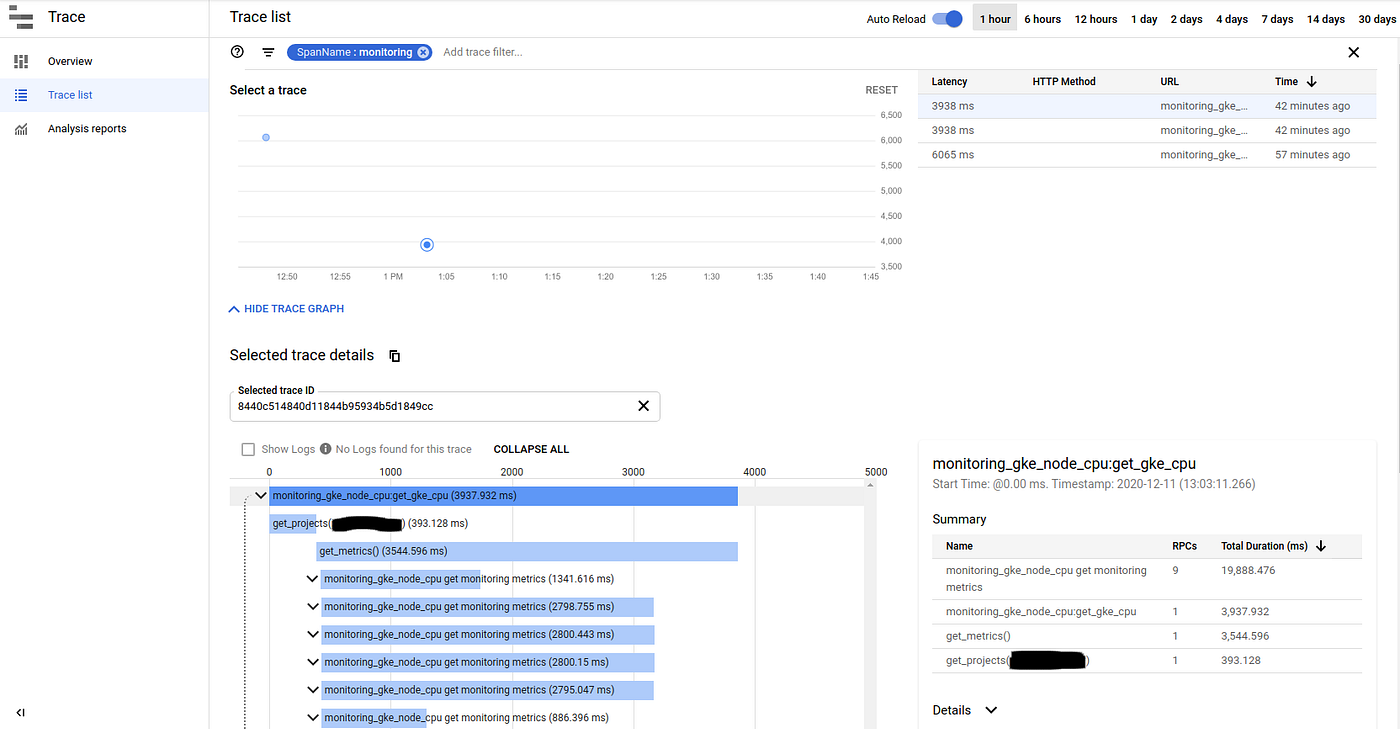Enable the Show Logs checkbox
Screen dimensions: 1400x729
coord(248,449)
